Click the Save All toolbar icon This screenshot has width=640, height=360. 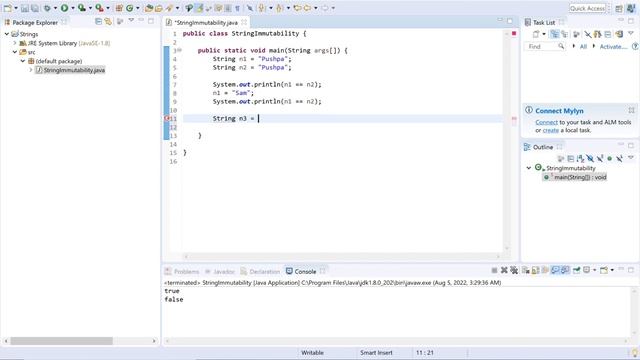[x=35, y=8]
